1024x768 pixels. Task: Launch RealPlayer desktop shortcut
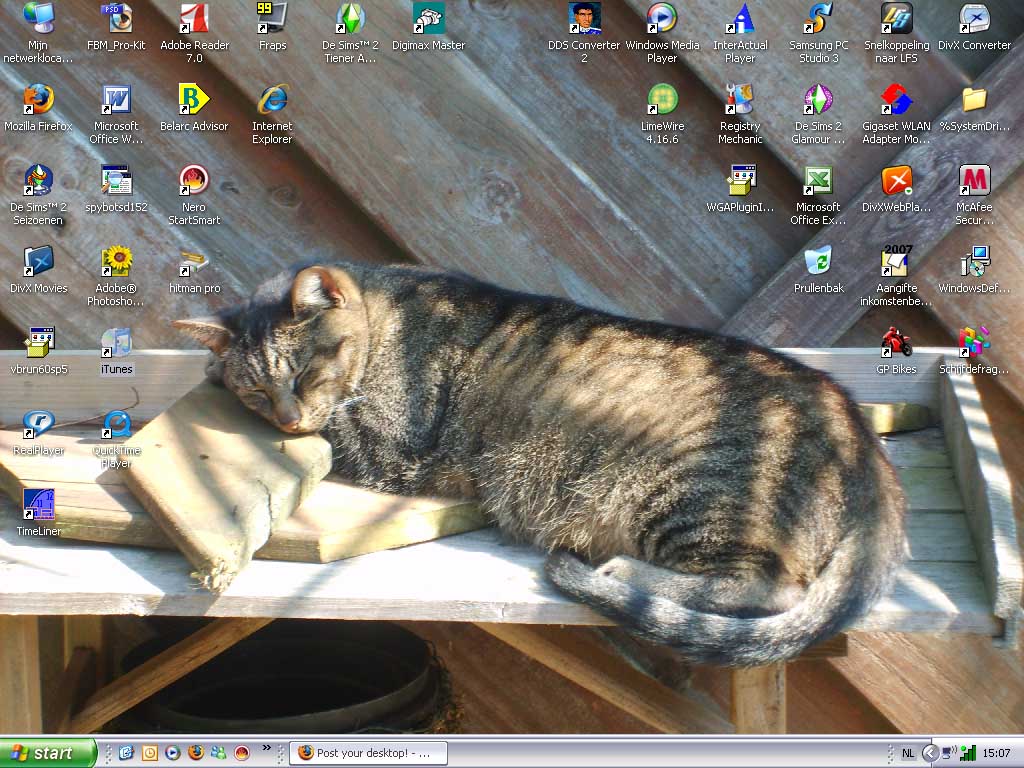[x=38, y=432]
